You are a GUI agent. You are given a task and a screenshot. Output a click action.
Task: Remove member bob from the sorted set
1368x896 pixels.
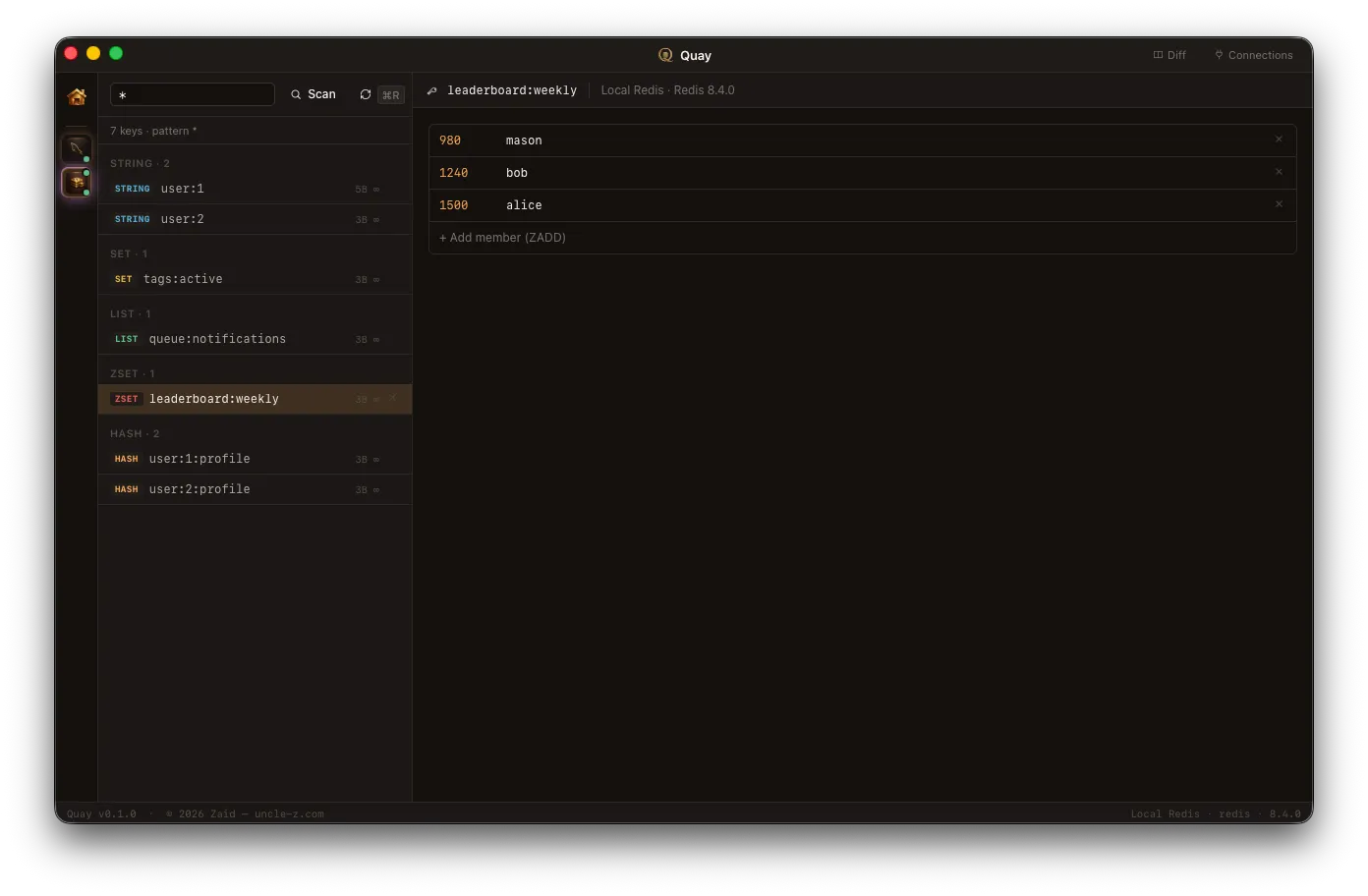1279,172
